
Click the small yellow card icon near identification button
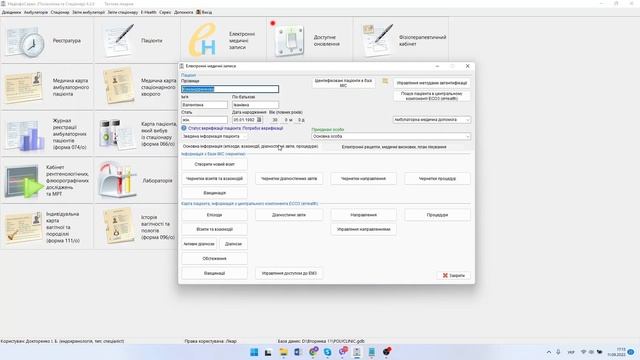coord(385,82)
